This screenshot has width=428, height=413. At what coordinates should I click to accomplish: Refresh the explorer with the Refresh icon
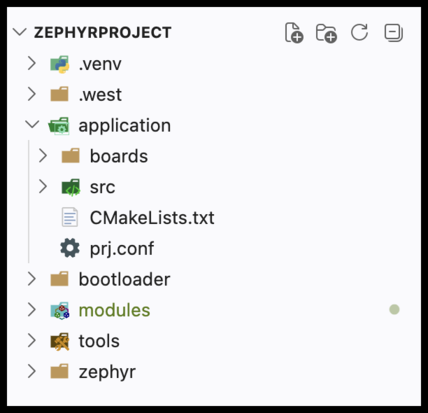[359, 32]
